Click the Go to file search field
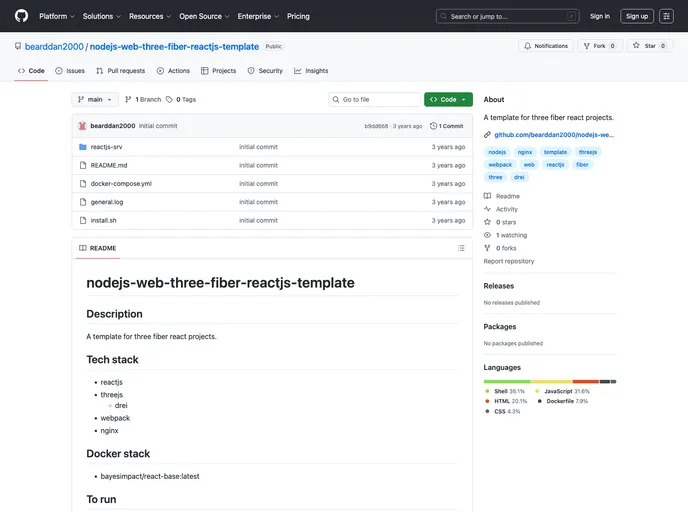Image resolution: width=688 pixels, height=512 pixels. (378, 100)
